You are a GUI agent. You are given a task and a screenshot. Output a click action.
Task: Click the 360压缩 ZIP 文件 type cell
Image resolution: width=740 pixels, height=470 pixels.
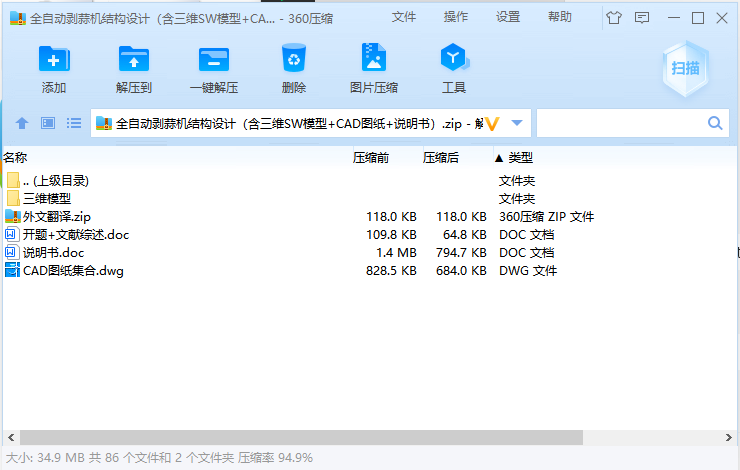(x=547, y=217)
